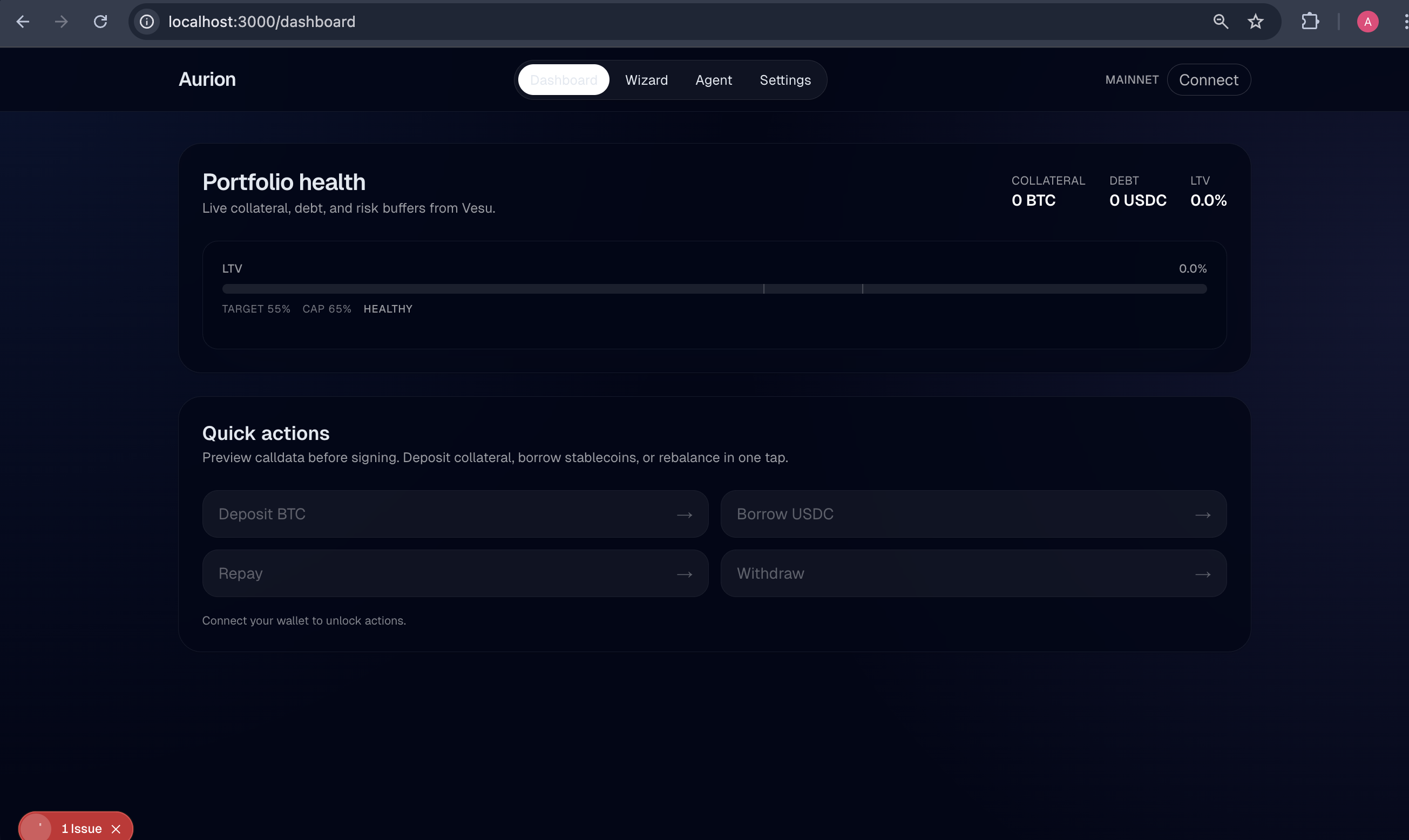Image resolution: width=1409 pixels, height=840 pixels.
Task: Click the Deposit BTC action
Action: pos(455,514)
